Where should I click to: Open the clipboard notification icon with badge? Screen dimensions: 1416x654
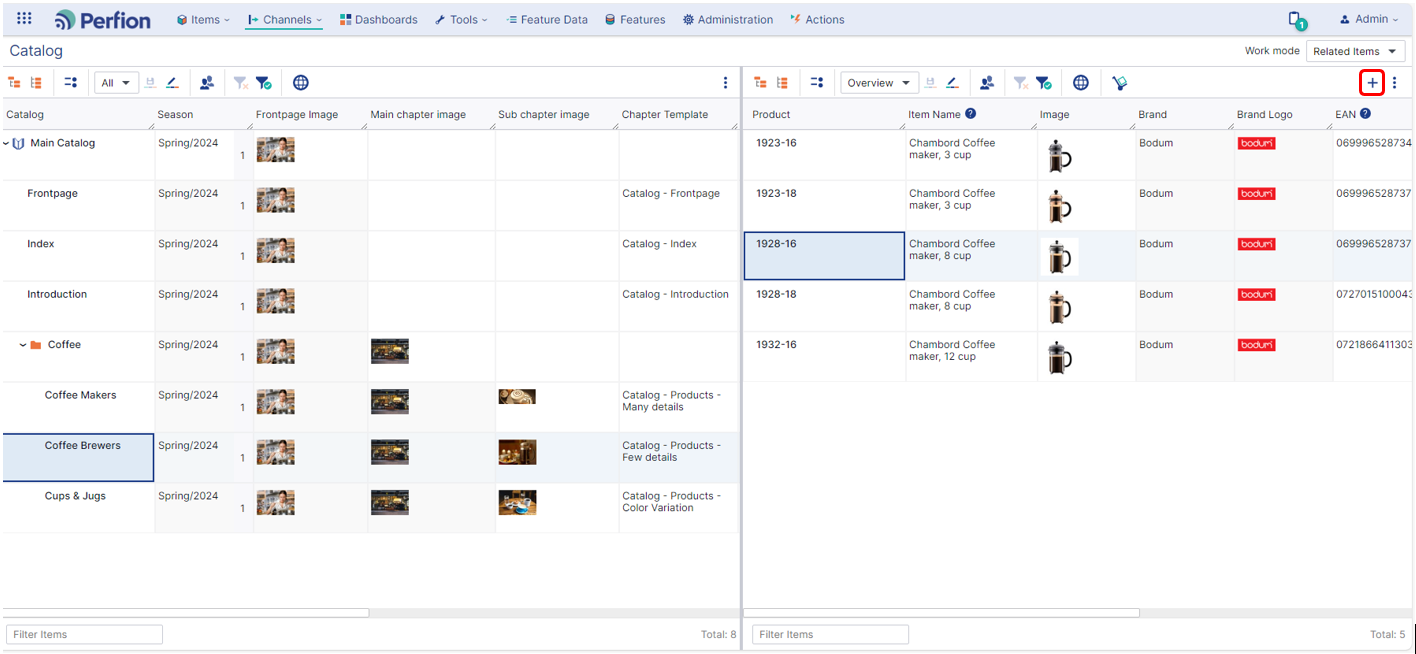(1296, 20)
